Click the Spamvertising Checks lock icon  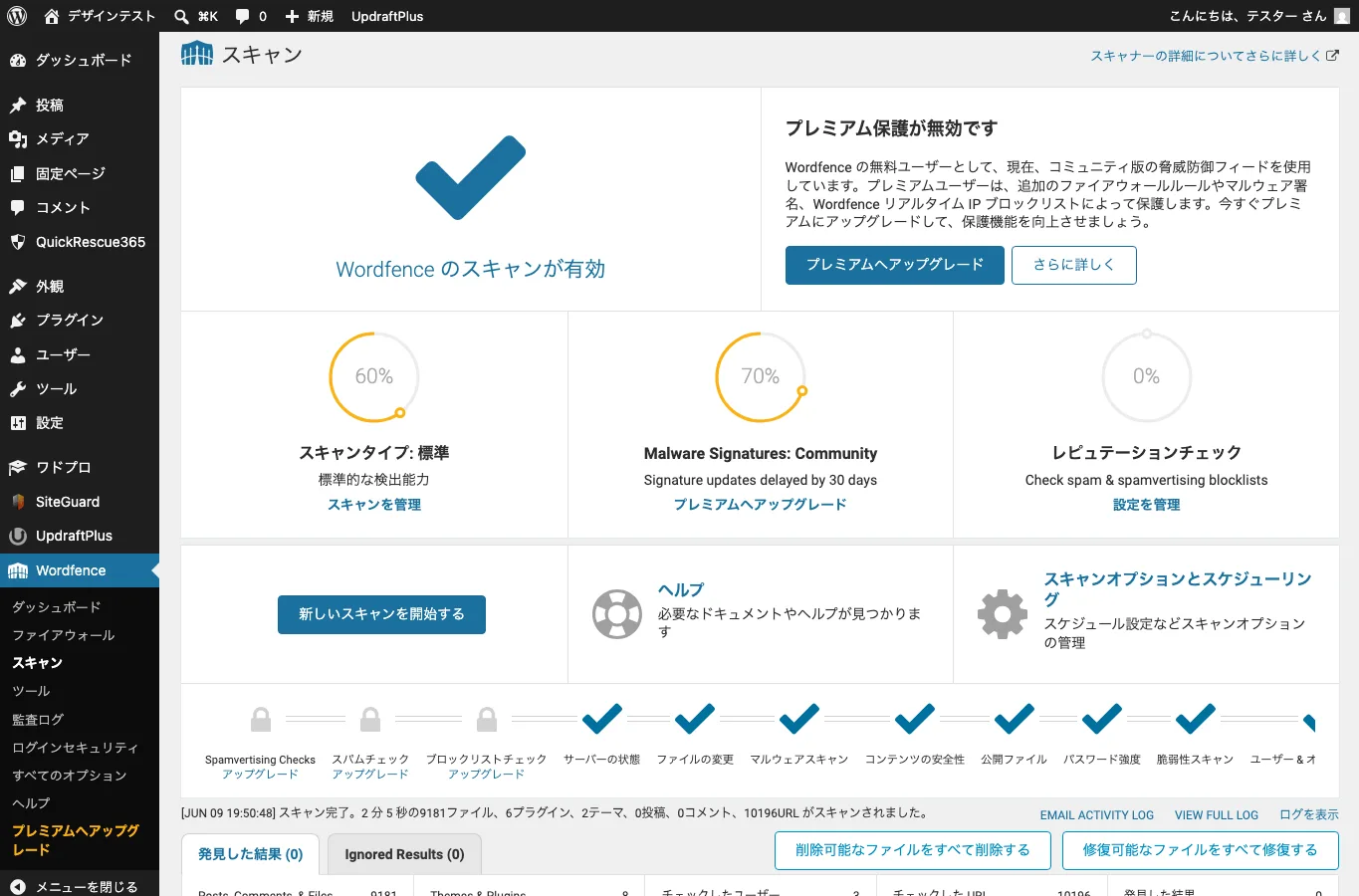pyautogui.click(x=261, y=719)
